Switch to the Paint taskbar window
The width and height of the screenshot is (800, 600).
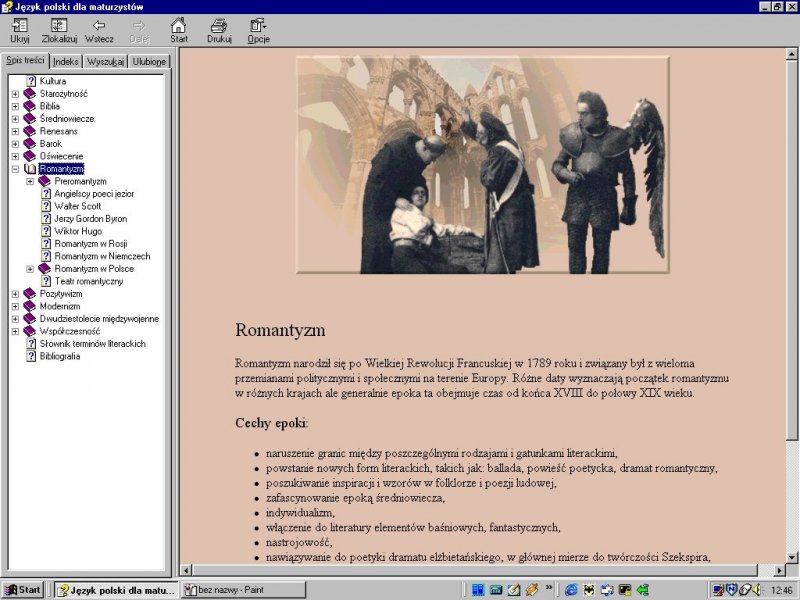click(x=242, y=590)
